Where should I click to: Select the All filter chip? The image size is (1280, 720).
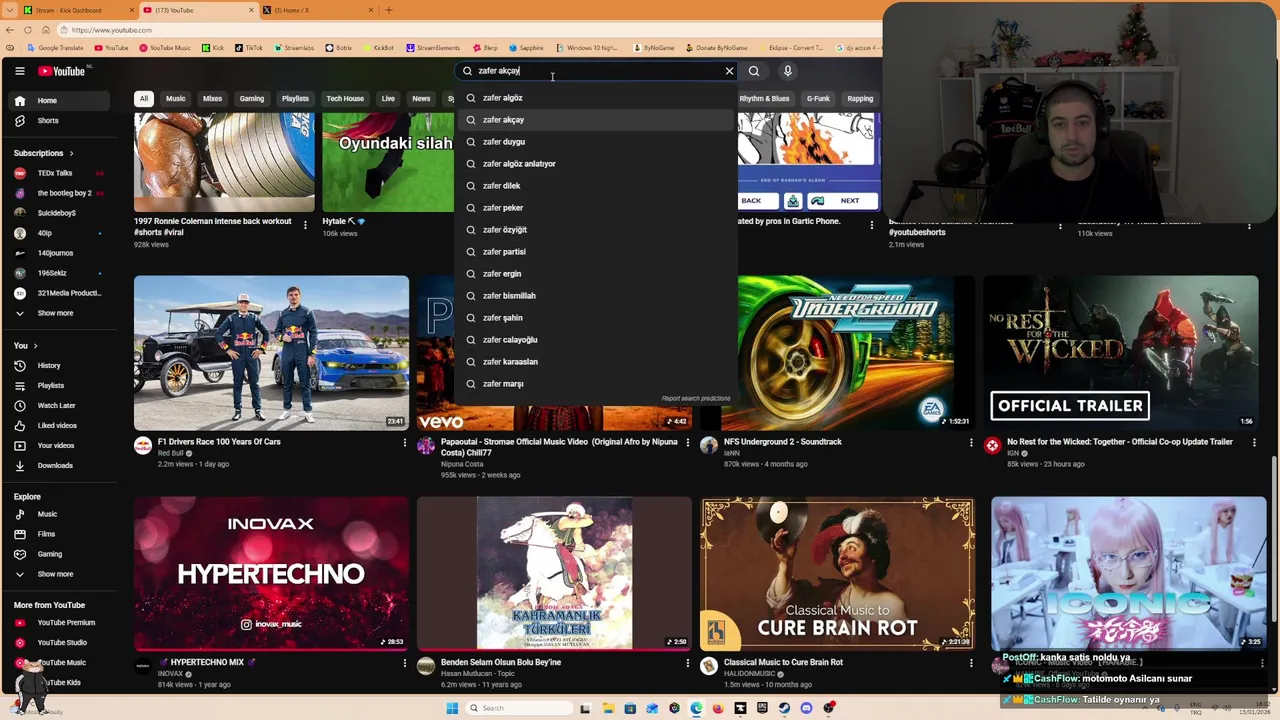[x=144, y=99]
